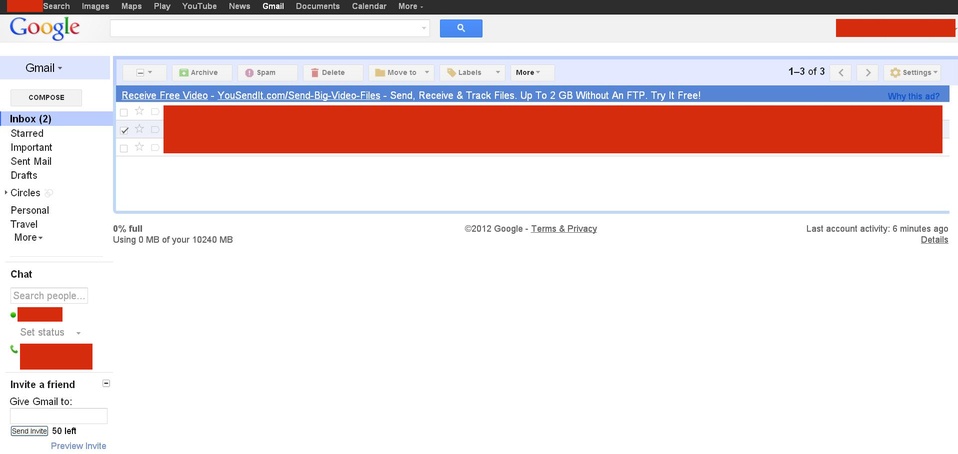Mark second email's importance marker
Viewport: 958px width, 454px height.
pyautogui.click(x=155, y=130)
